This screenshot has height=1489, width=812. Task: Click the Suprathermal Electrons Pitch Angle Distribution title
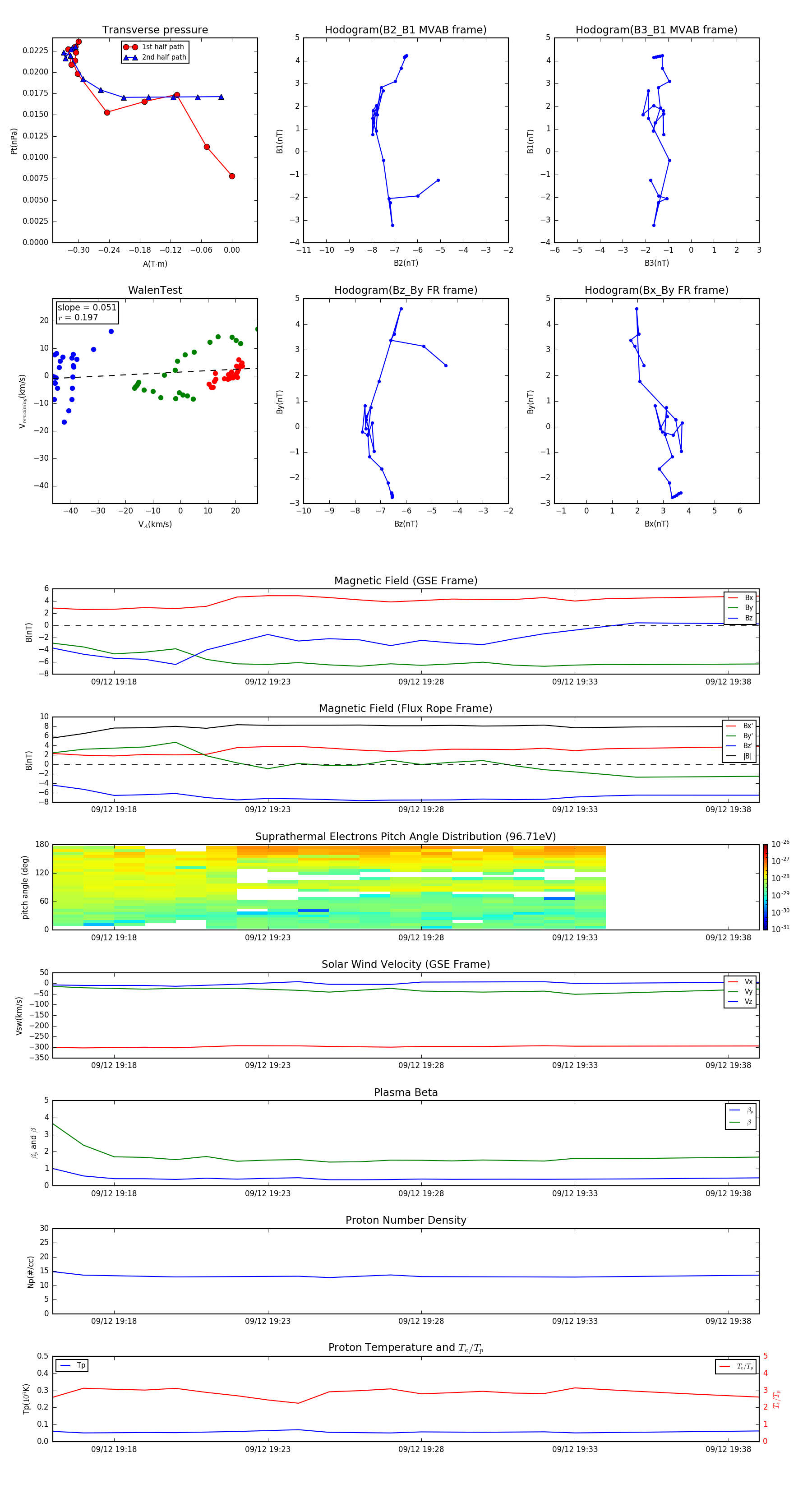coord(406,837)
